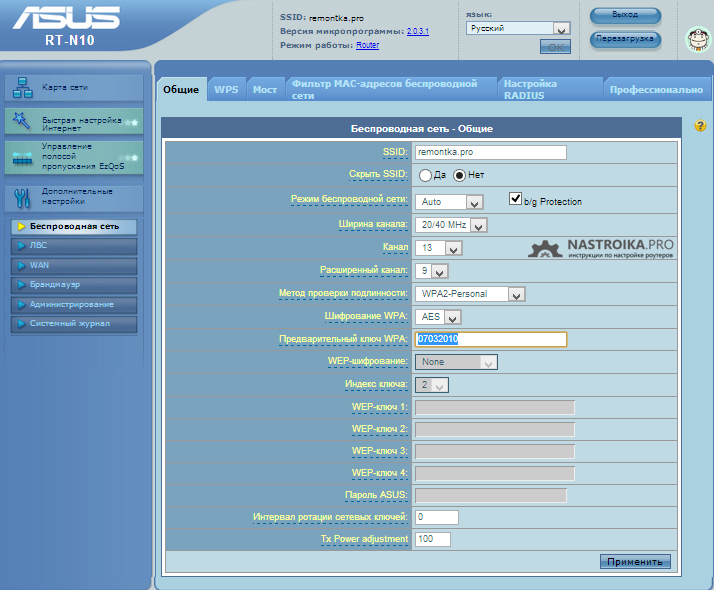The height and width of the screenshot is (590, 714).
Task: Click the Tx Power adjustment label
Action: tap(364, 539)
